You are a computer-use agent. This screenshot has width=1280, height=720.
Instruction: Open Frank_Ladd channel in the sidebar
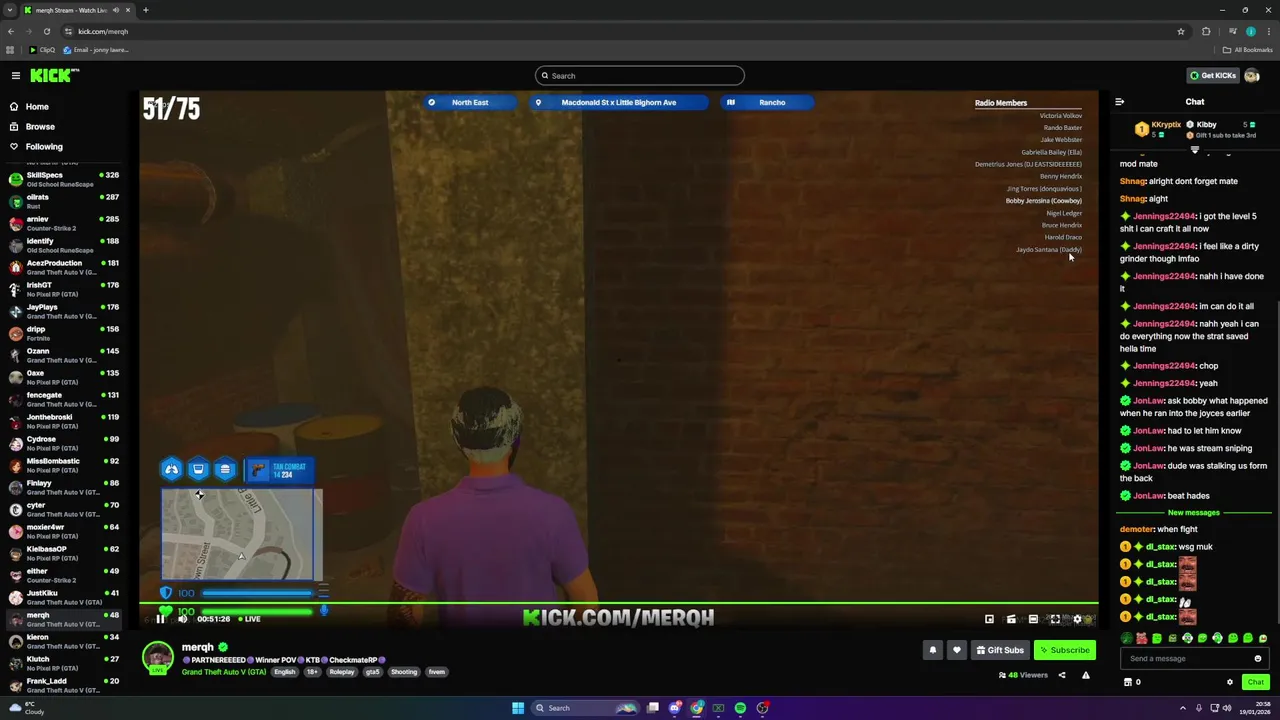(x=66, y=685)
